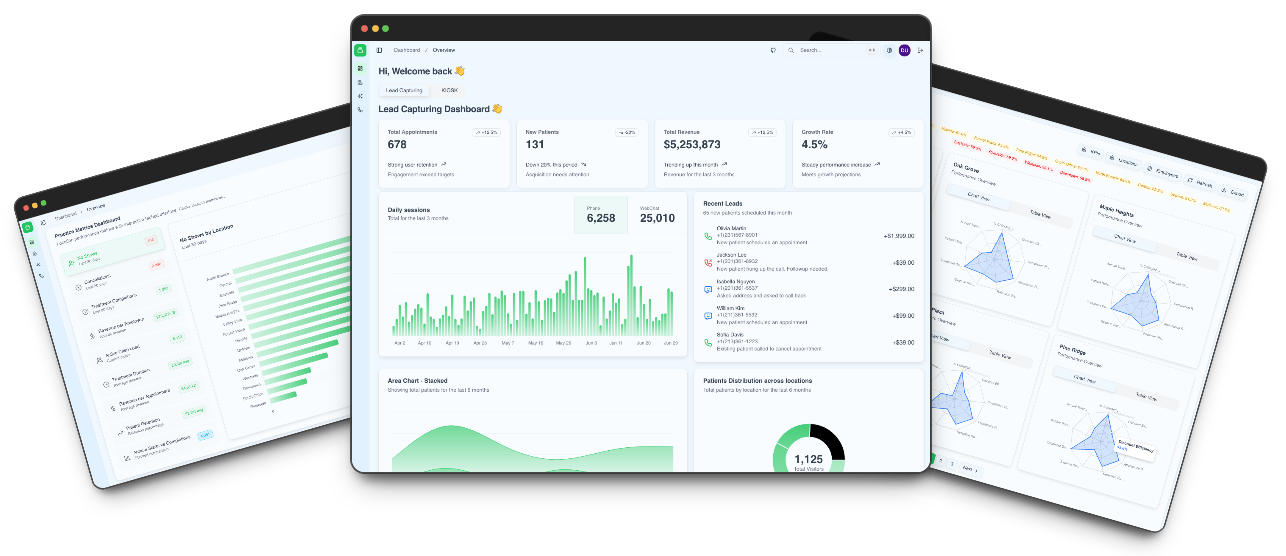The height and width of the screenshot is (556, 1286).
Task: Select the WebChat 25,010 chart toggle
Action: click(x=657, y=214)
